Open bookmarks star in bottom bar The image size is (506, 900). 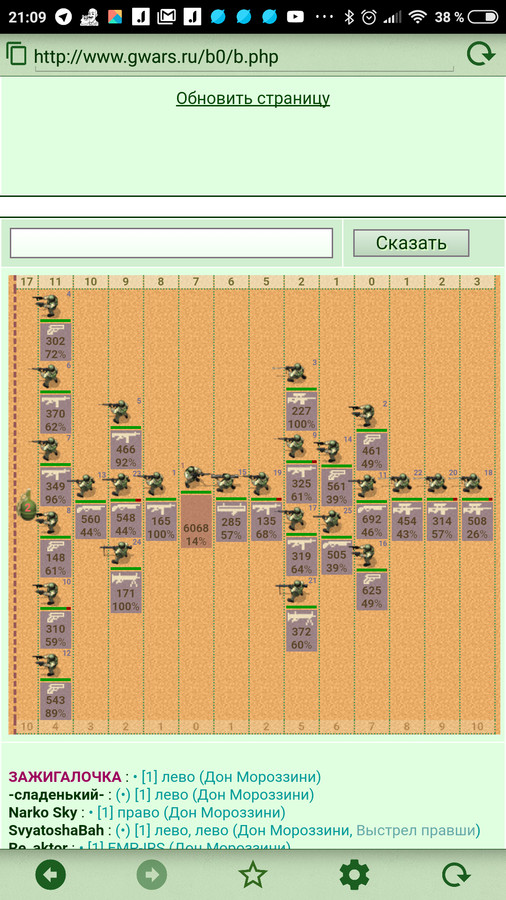[253, 875]
